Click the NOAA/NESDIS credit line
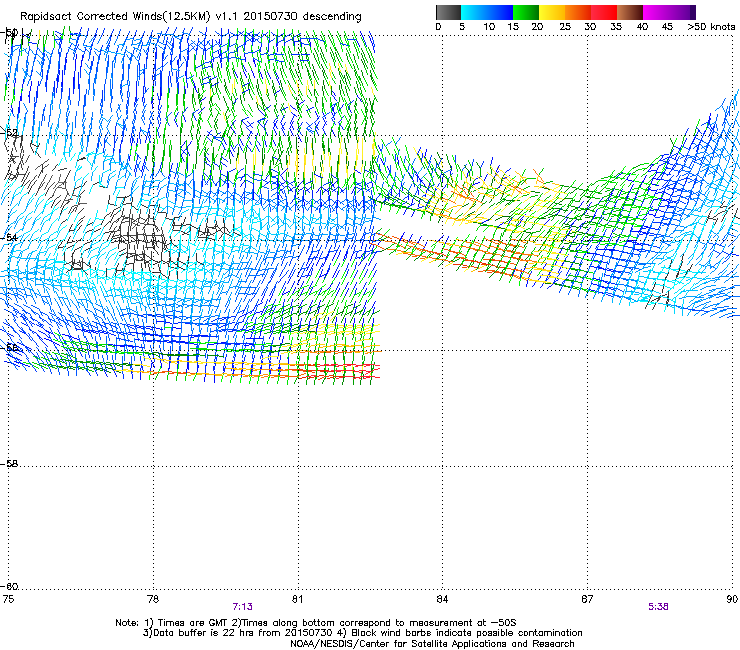 (432, 644)
